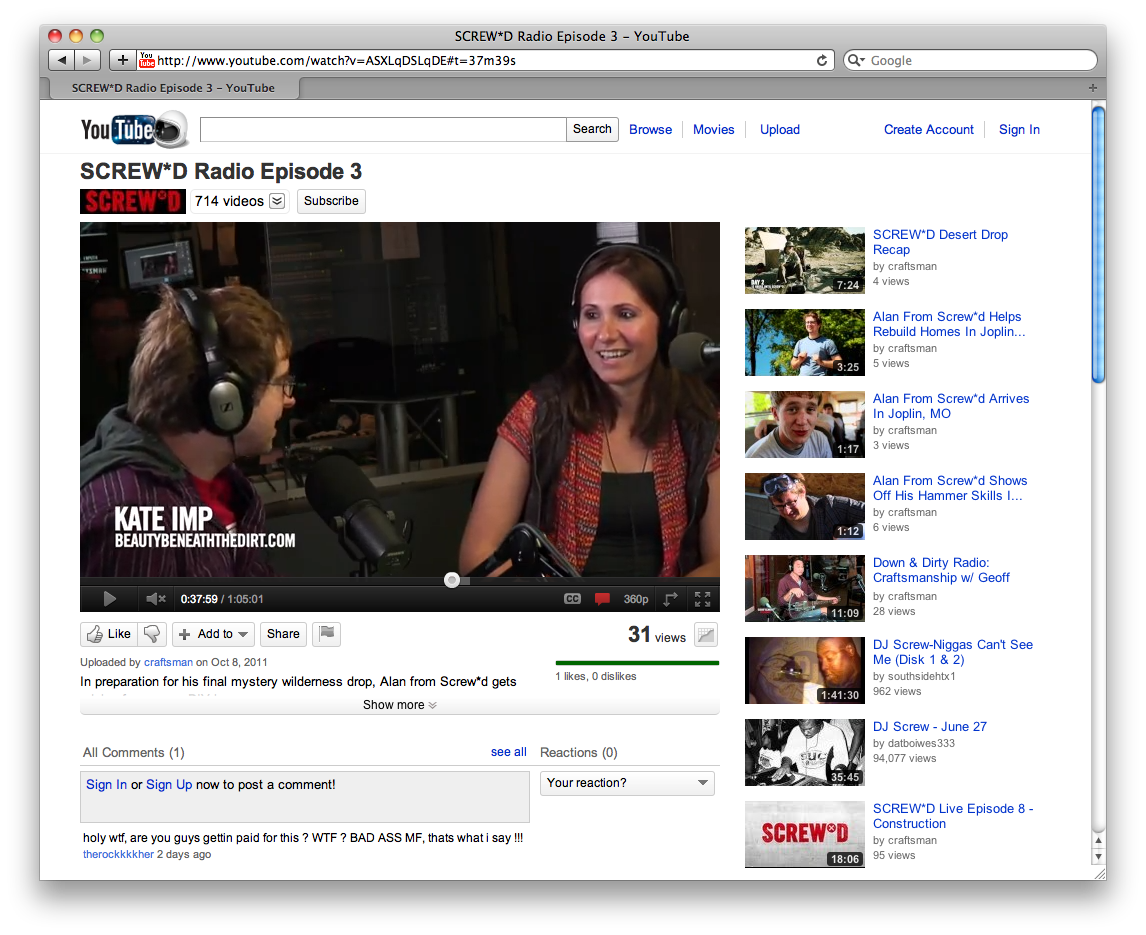Click Sign Up link in comment box
Image resolution: width=1146 pixels, height=935 pixels.
click(169, 784)
